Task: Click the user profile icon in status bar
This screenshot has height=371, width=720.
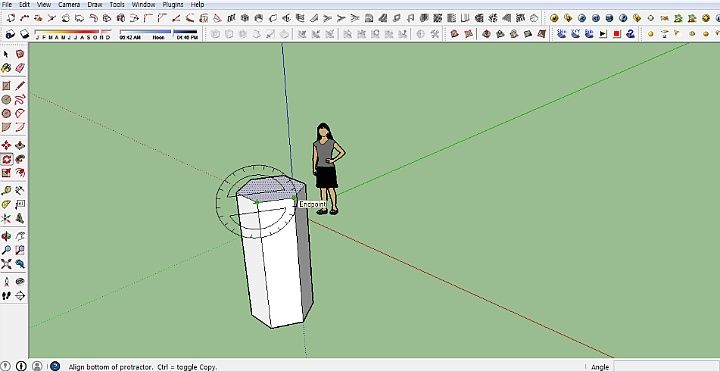Action: click(37, 366)
